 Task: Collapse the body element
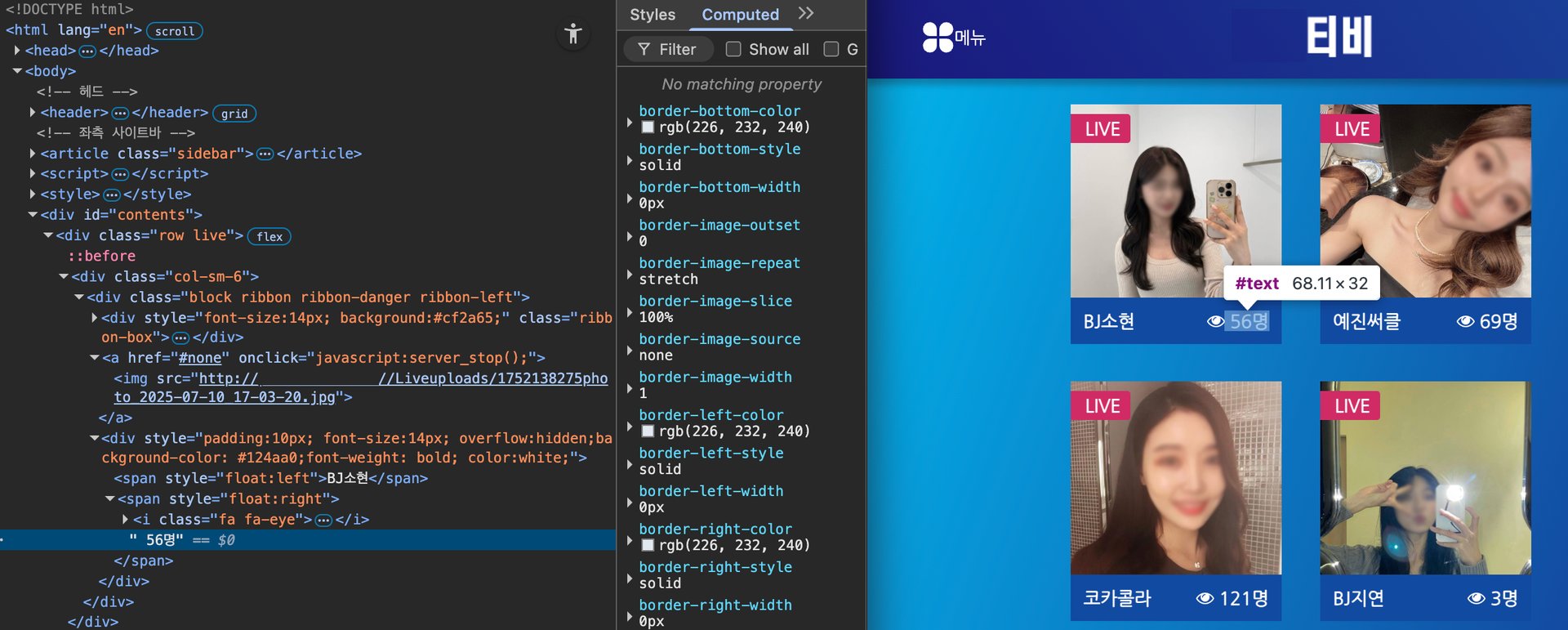click(17, 71)
